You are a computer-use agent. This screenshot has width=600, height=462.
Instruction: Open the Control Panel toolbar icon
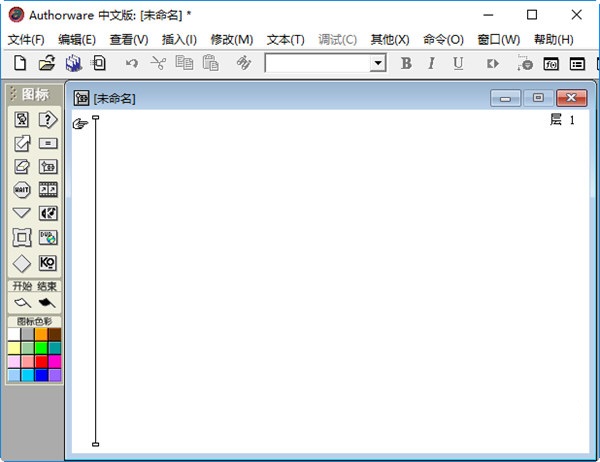(524, 63)
